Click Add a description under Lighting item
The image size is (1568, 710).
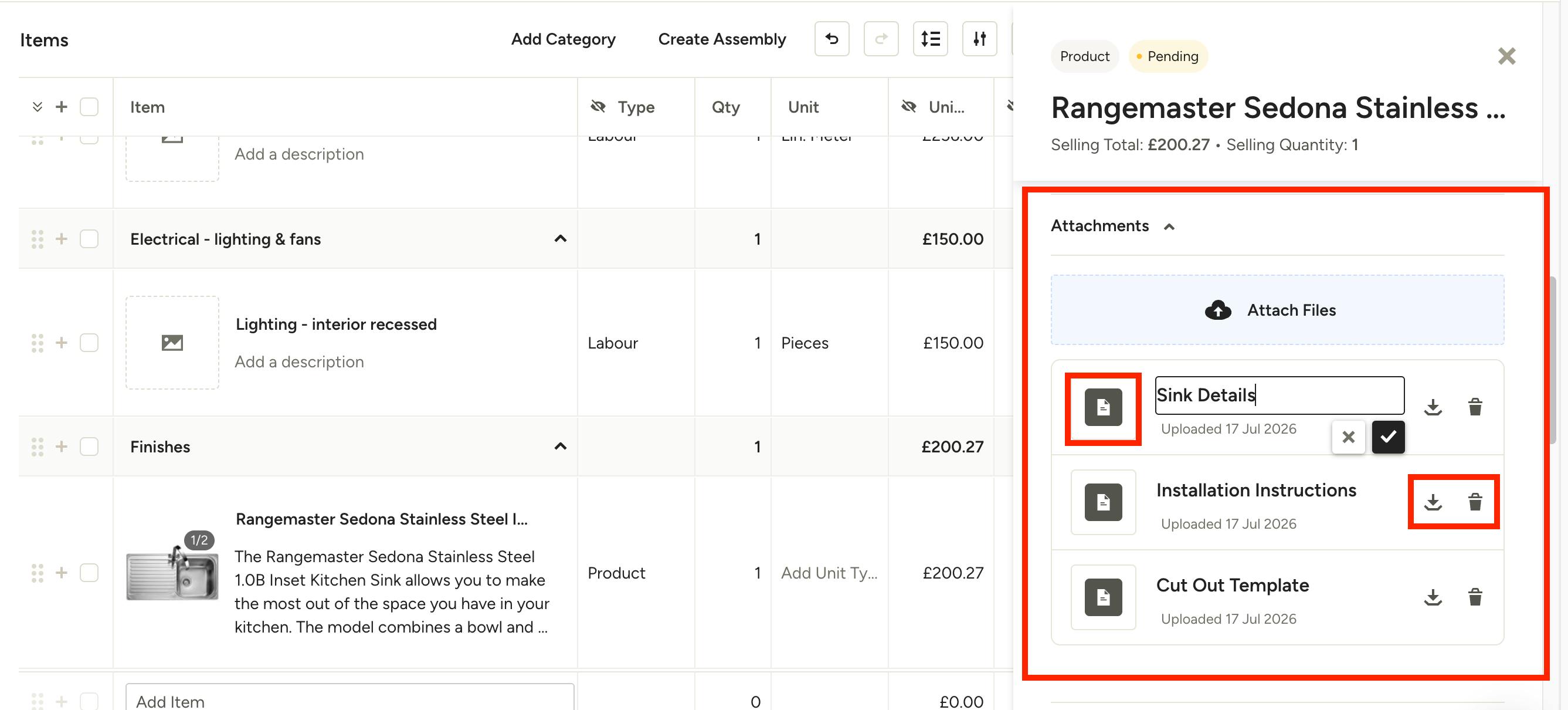[x=300, y=361]
